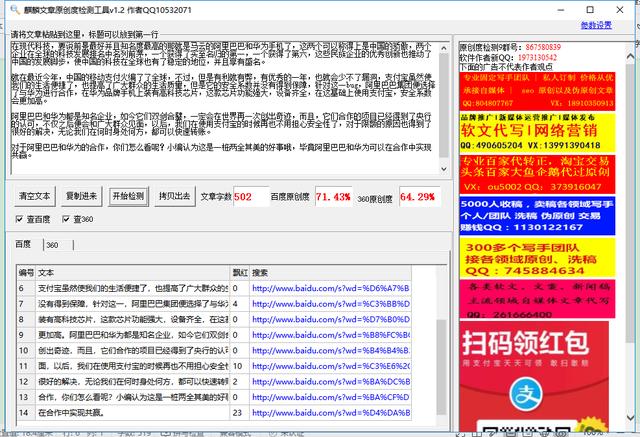Click the ad panel scroll up arrow
The image size is (640, 437).
(x=630, y=56)
